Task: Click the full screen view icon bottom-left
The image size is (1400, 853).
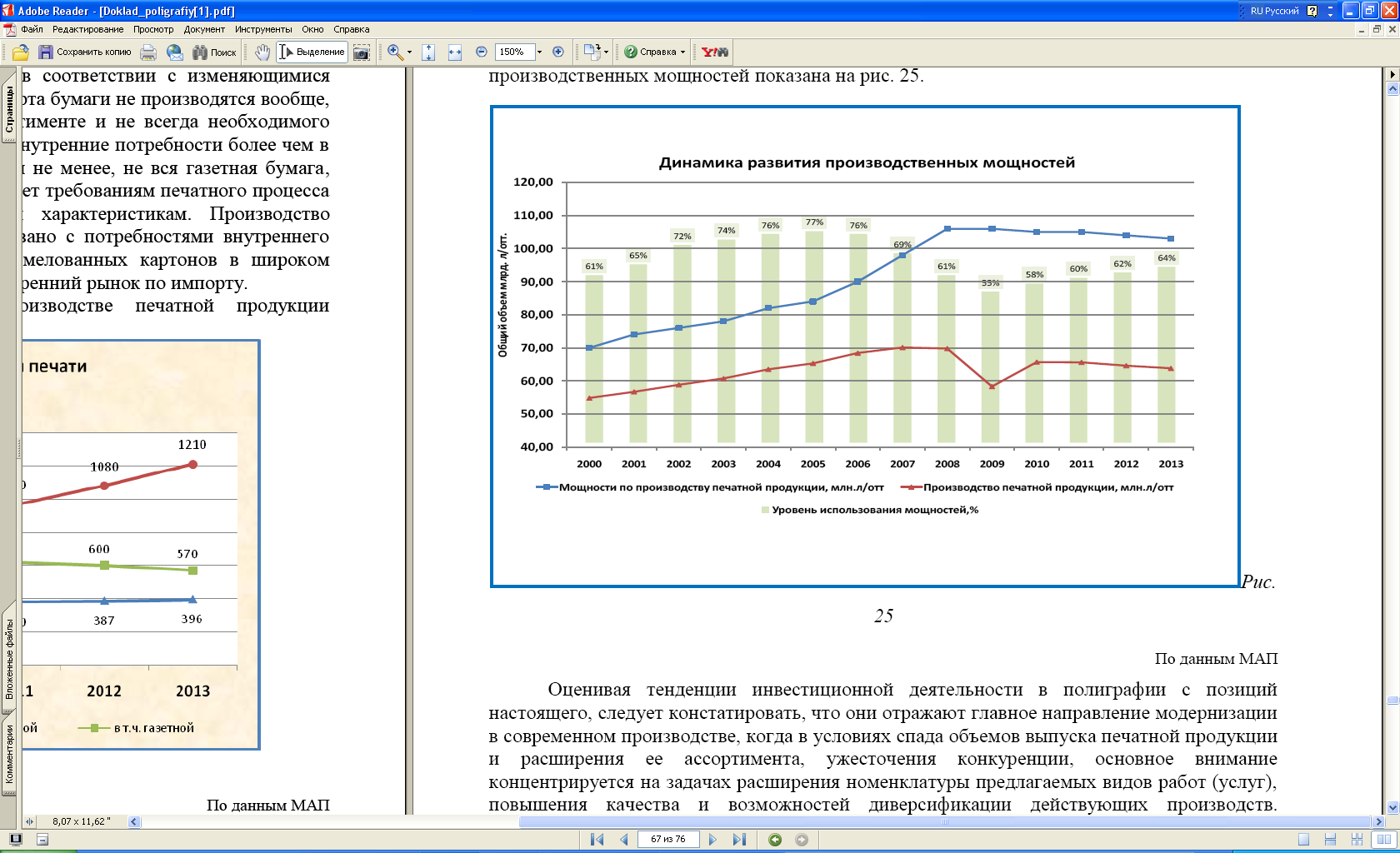Action: [x=15, y=840]
